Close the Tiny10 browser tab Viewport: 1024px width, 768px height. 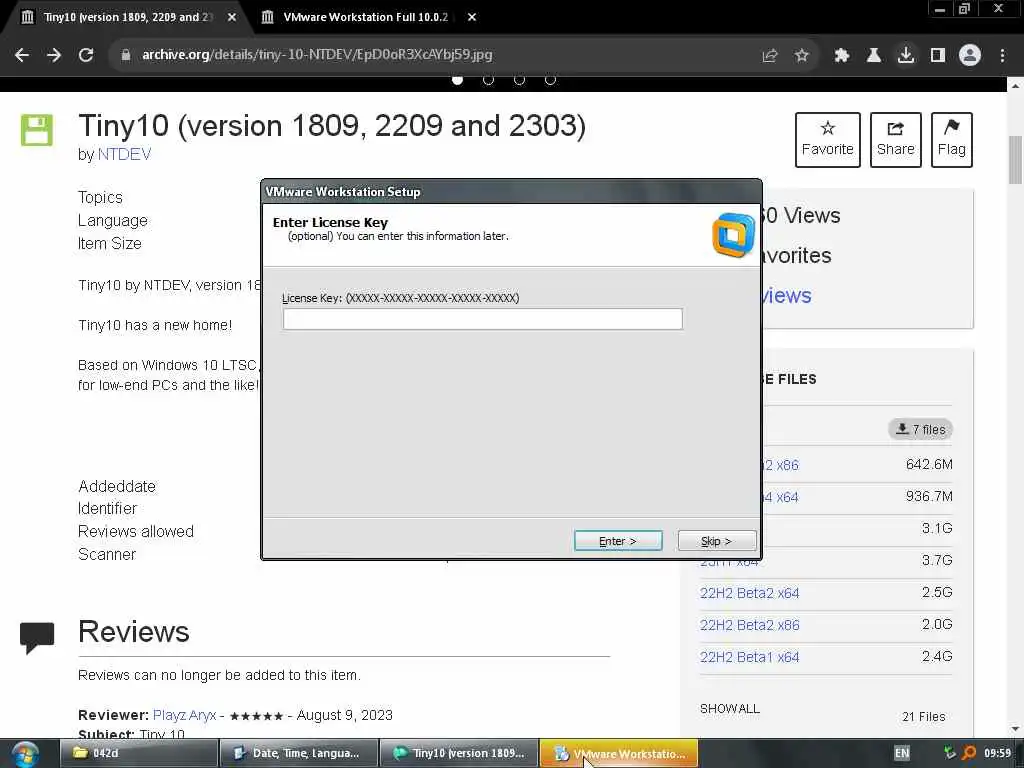[232, 17]
